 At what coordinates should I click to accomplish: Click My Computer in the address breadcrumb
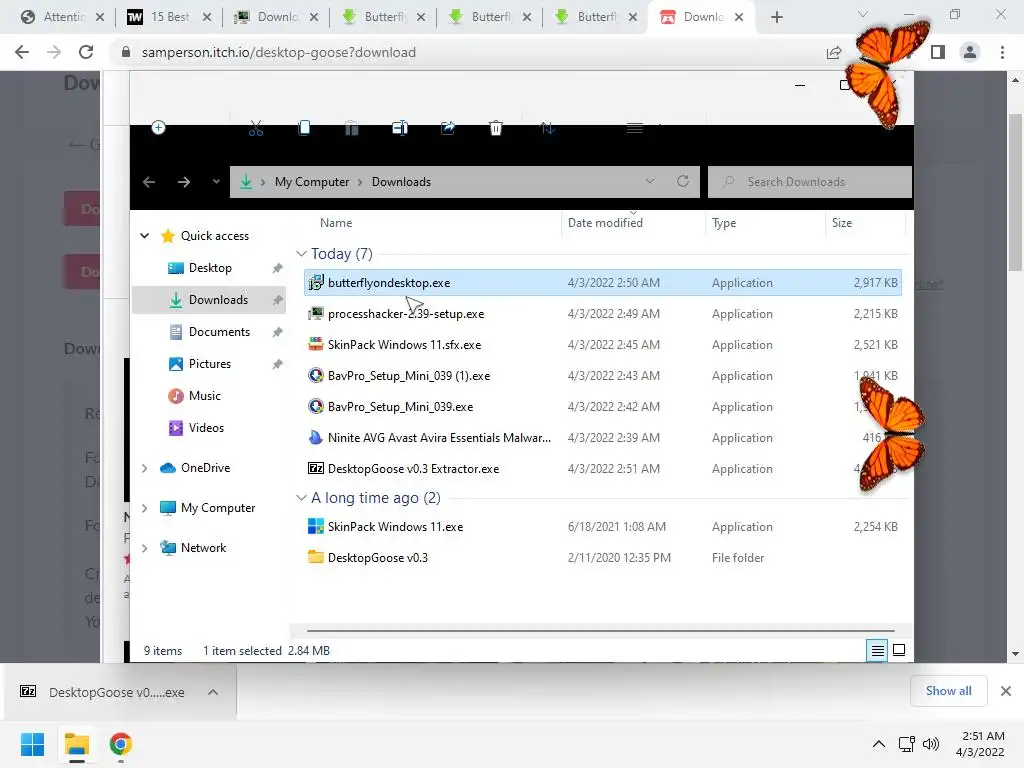coord(312,182)
